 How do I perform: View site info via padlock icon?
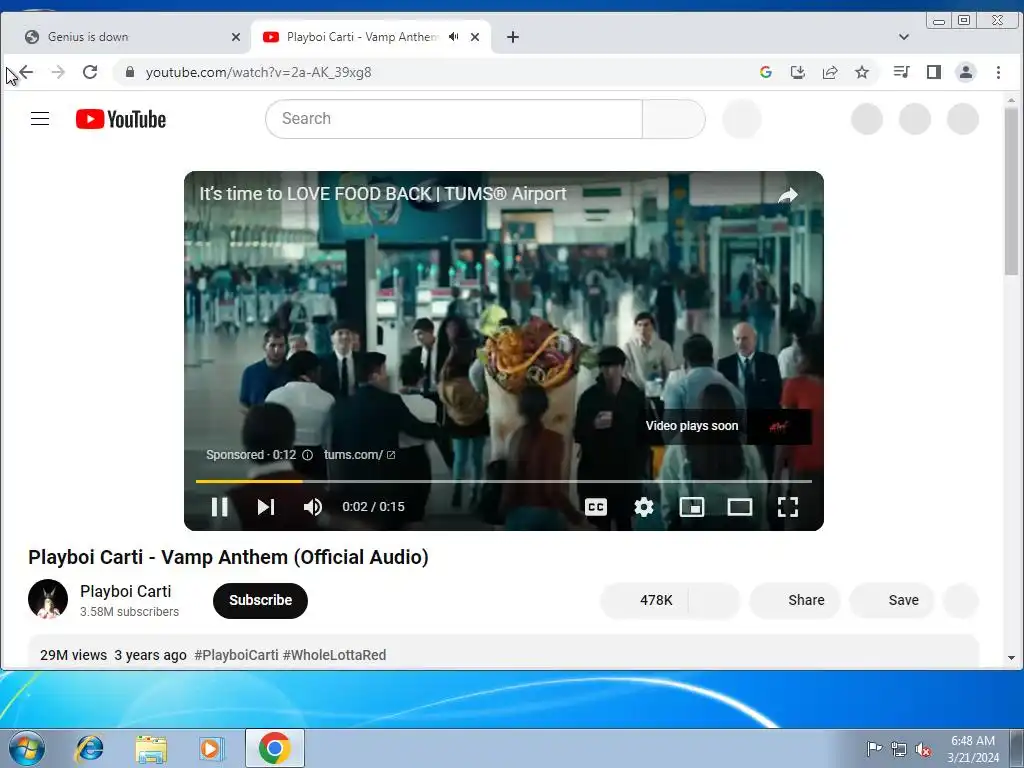tap(130, 72)
